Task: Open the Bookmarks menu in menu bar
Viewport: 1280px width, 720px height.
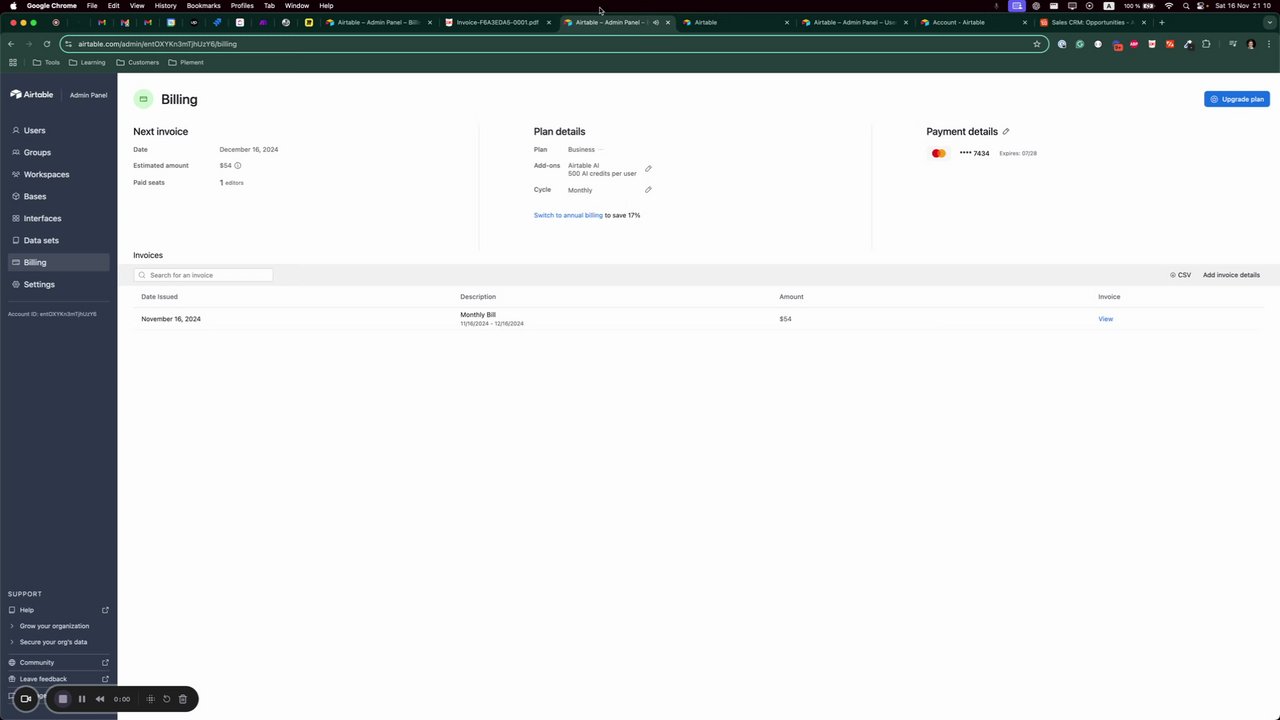Action: point(203,6)
